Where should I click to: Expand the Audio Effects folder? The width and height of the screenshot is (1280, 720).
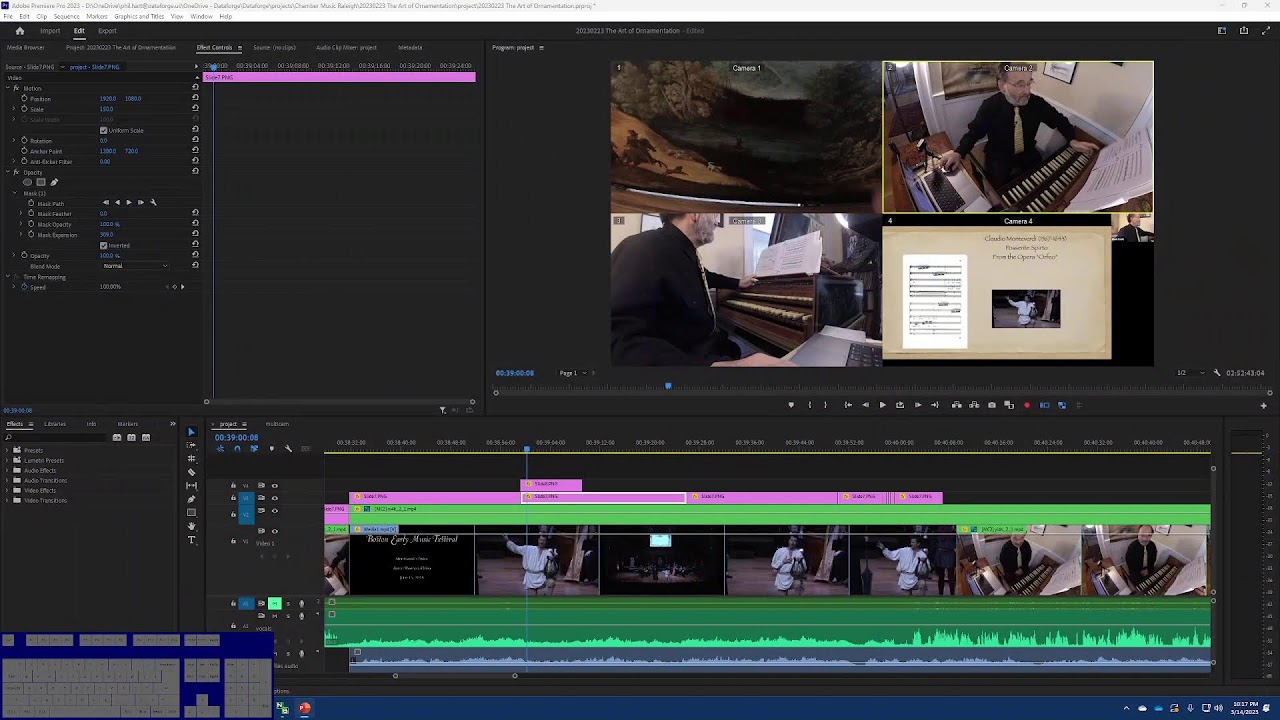coord(8,470)
